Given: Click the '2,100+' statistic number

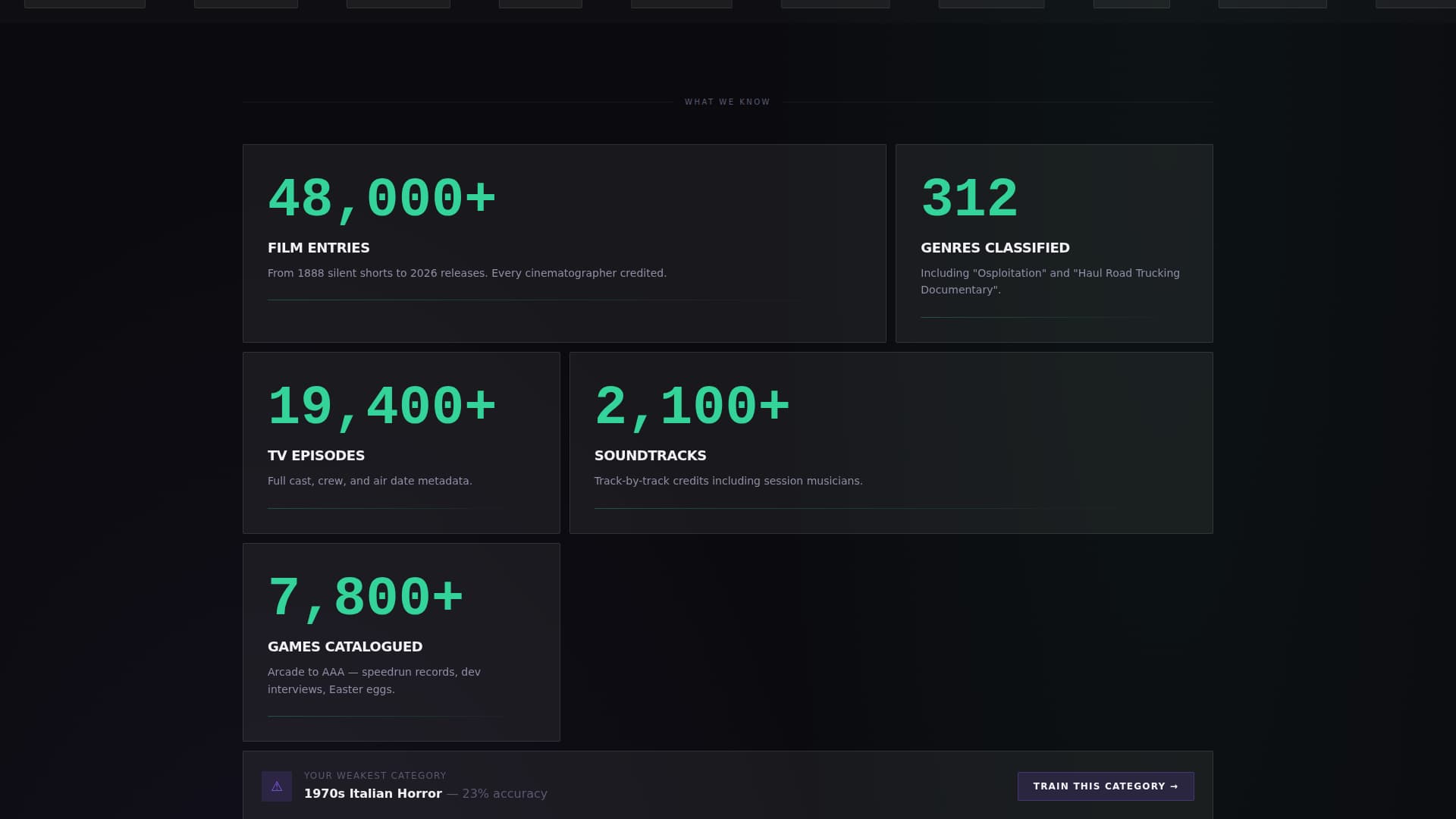Looking at the screenshot, I should point(692,407).
